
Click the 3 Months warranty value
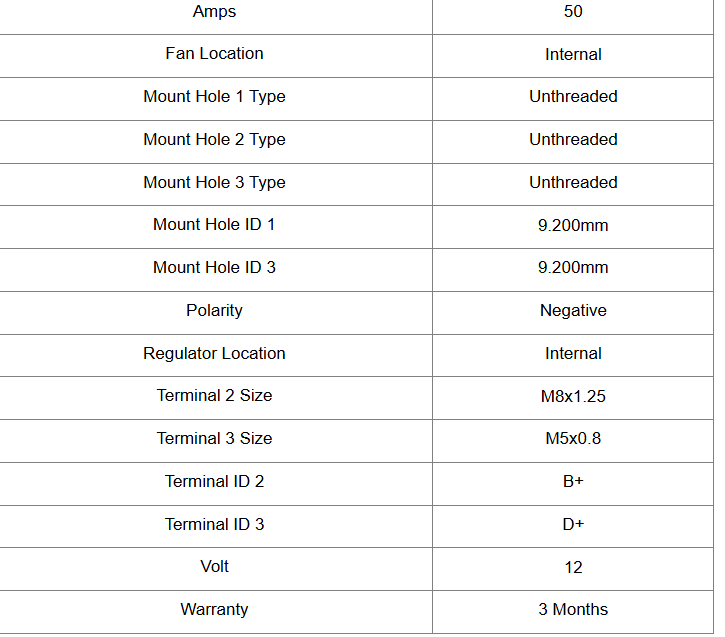tap(573, 610)
